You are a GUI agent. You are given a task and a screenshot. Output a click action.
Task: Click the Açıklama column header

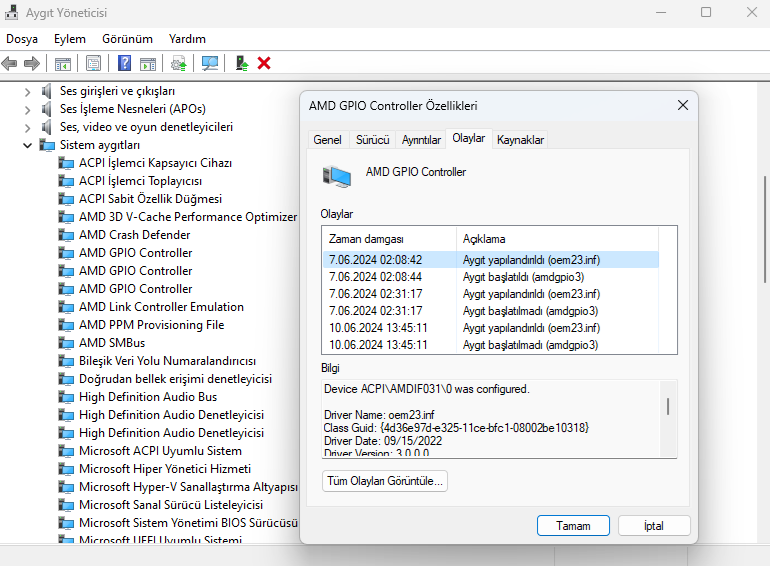click(557, 239)
